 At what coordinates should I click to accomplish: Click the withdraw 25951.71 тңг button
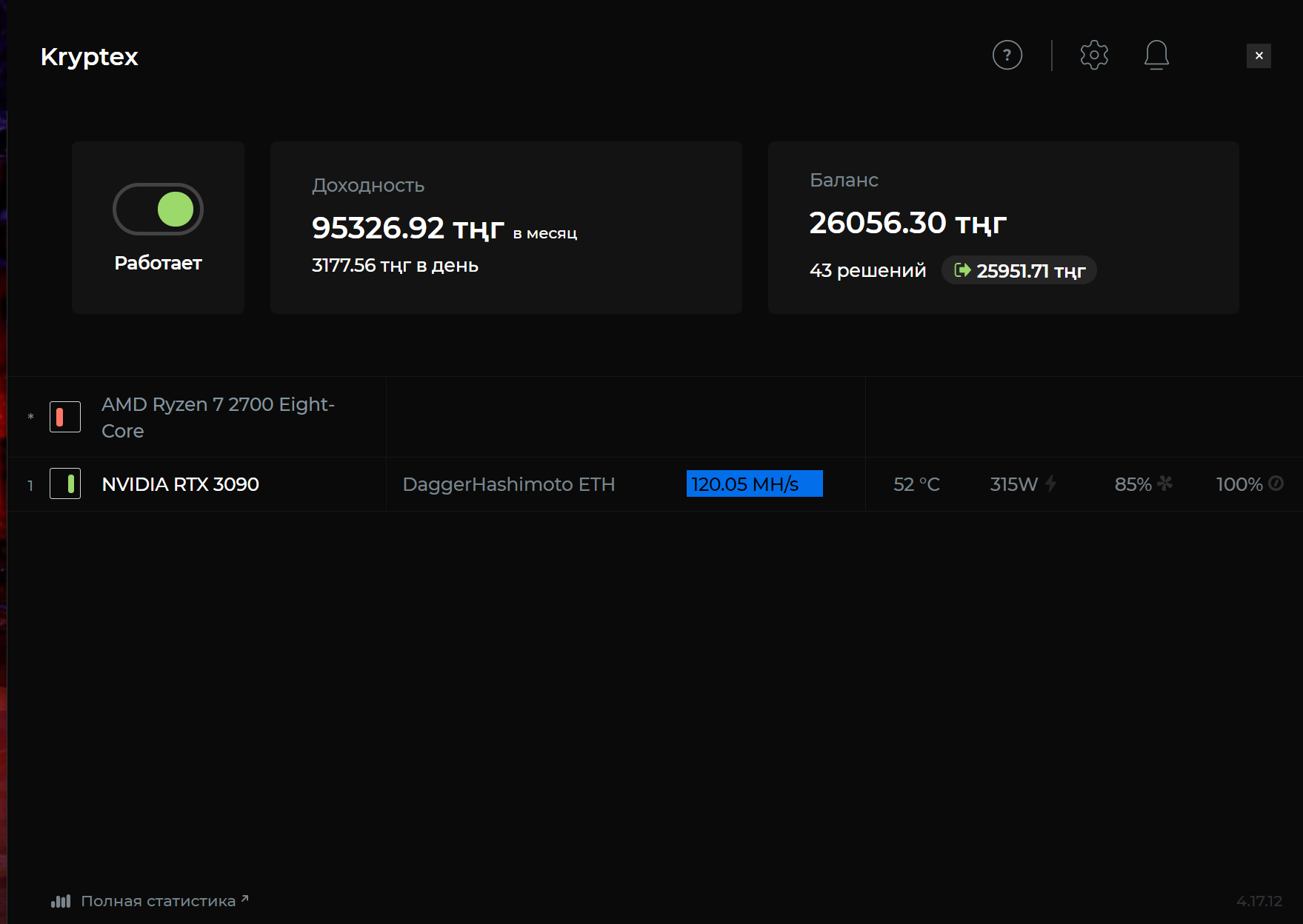[x=1019, y=270]
